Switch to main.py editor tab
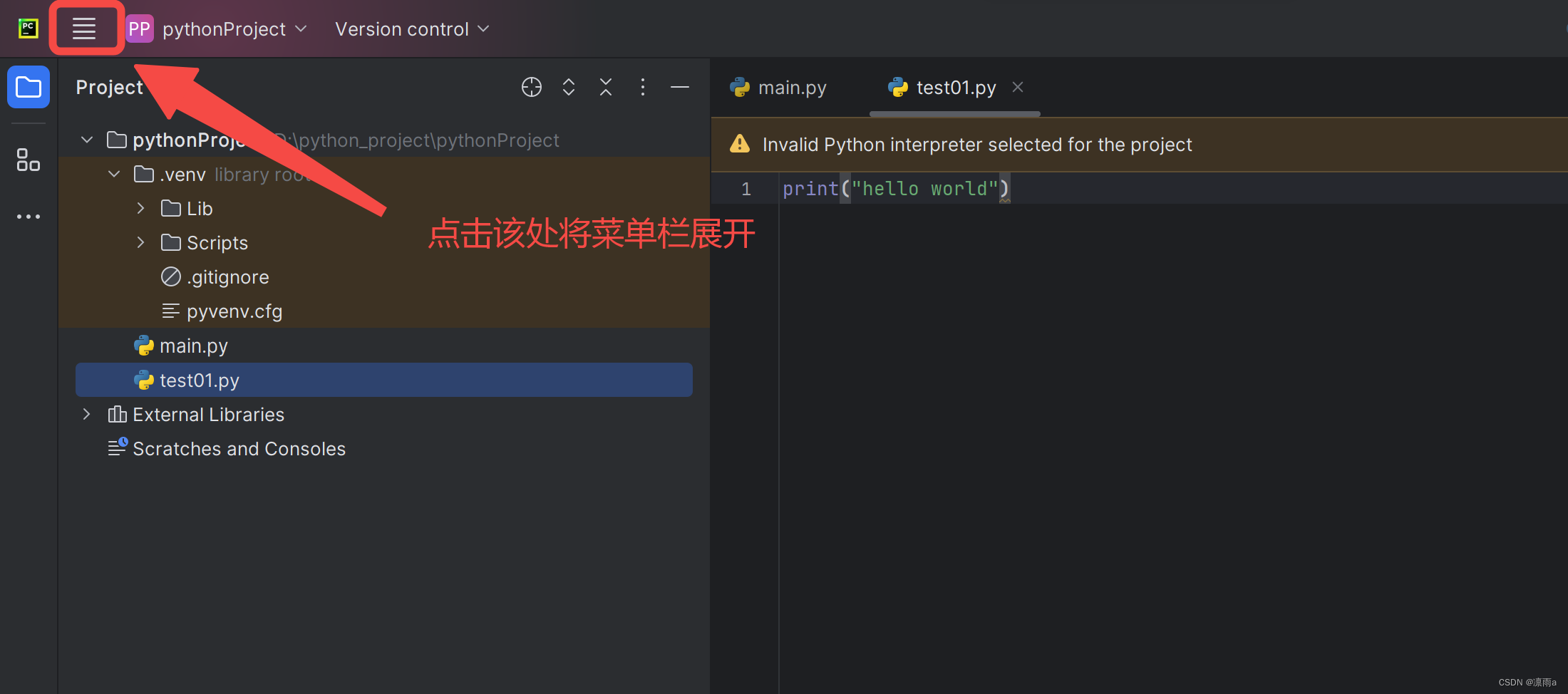Screen dimensions: 1568x694 tap(778, 87)
